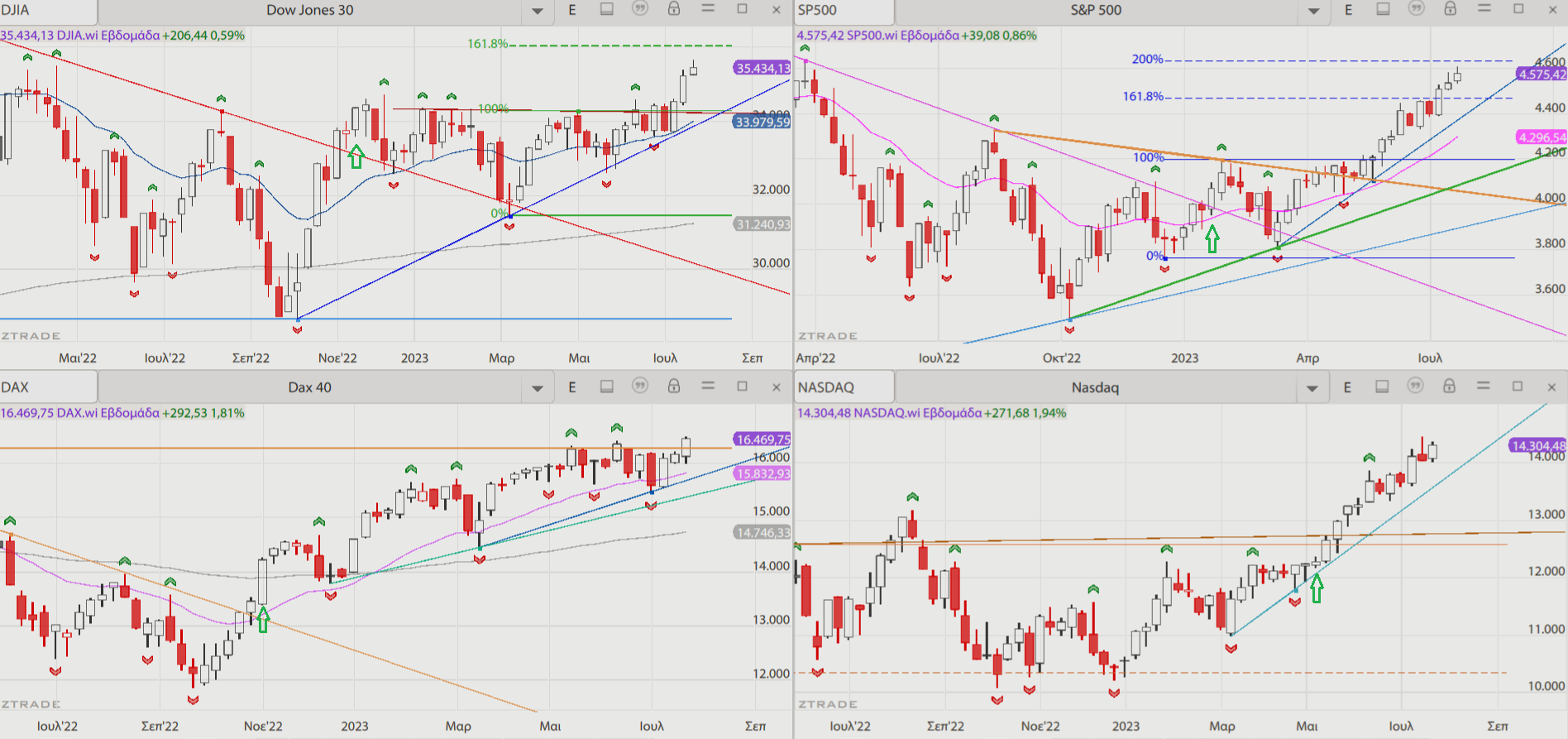Open the two-line menu icon of the Dow Jones 30 panel
Viewport: 1568px width, 739px height.
[x=708, y=8]
